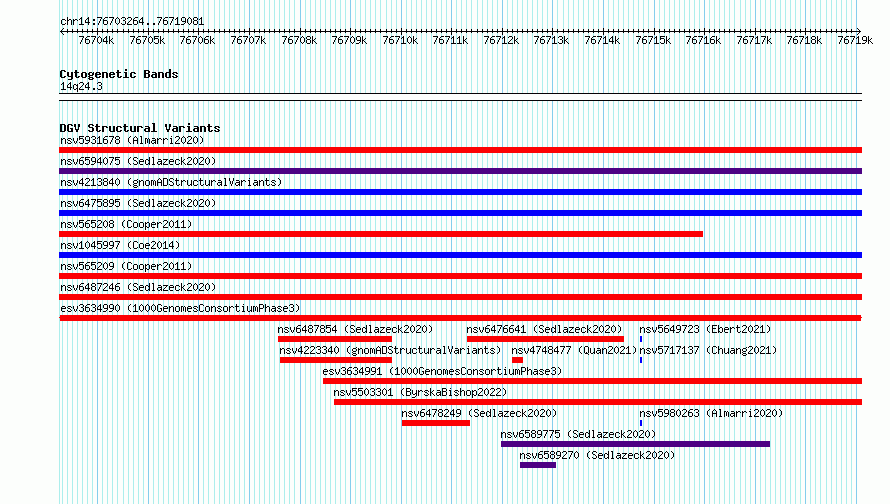Click the purple bar under nsv6594075

pyautogui.click(x=460, y=171)
